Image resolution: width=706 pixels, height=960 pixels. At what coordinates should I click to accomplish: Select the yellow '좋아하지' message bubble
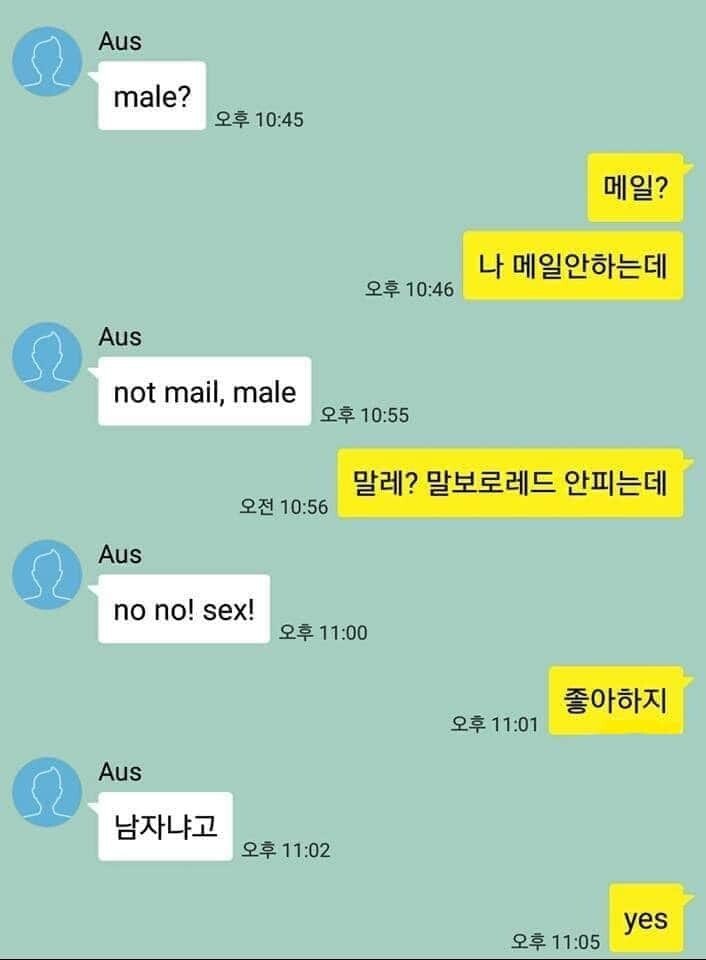point(616,700)
